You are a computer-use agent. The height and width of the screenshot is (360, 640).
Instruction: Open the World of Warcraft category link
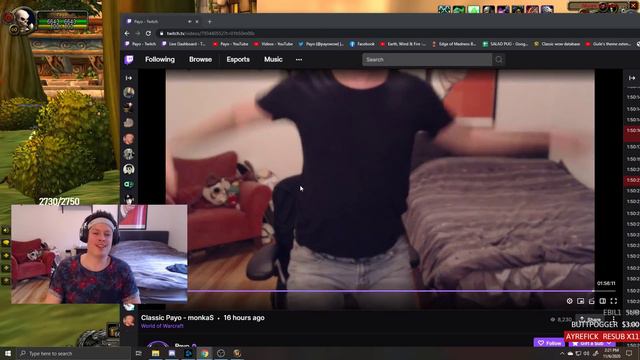pos(162,326)
